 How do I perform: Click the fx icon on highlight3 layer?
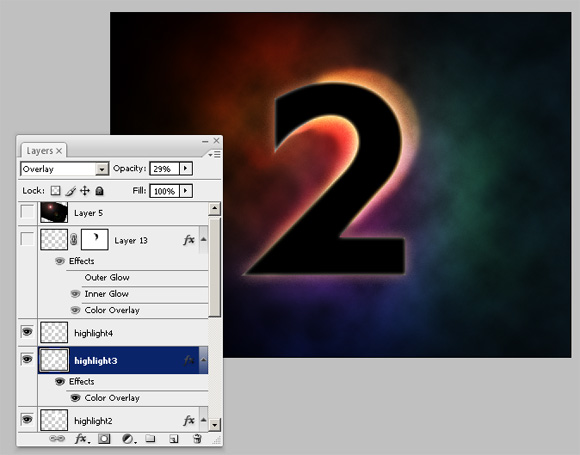(189, 360)
